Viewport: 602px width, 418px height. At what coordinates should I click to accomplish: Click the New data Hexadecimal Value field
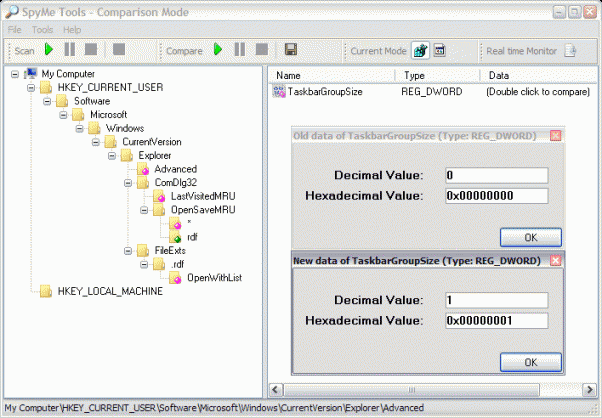pos(496,321)
